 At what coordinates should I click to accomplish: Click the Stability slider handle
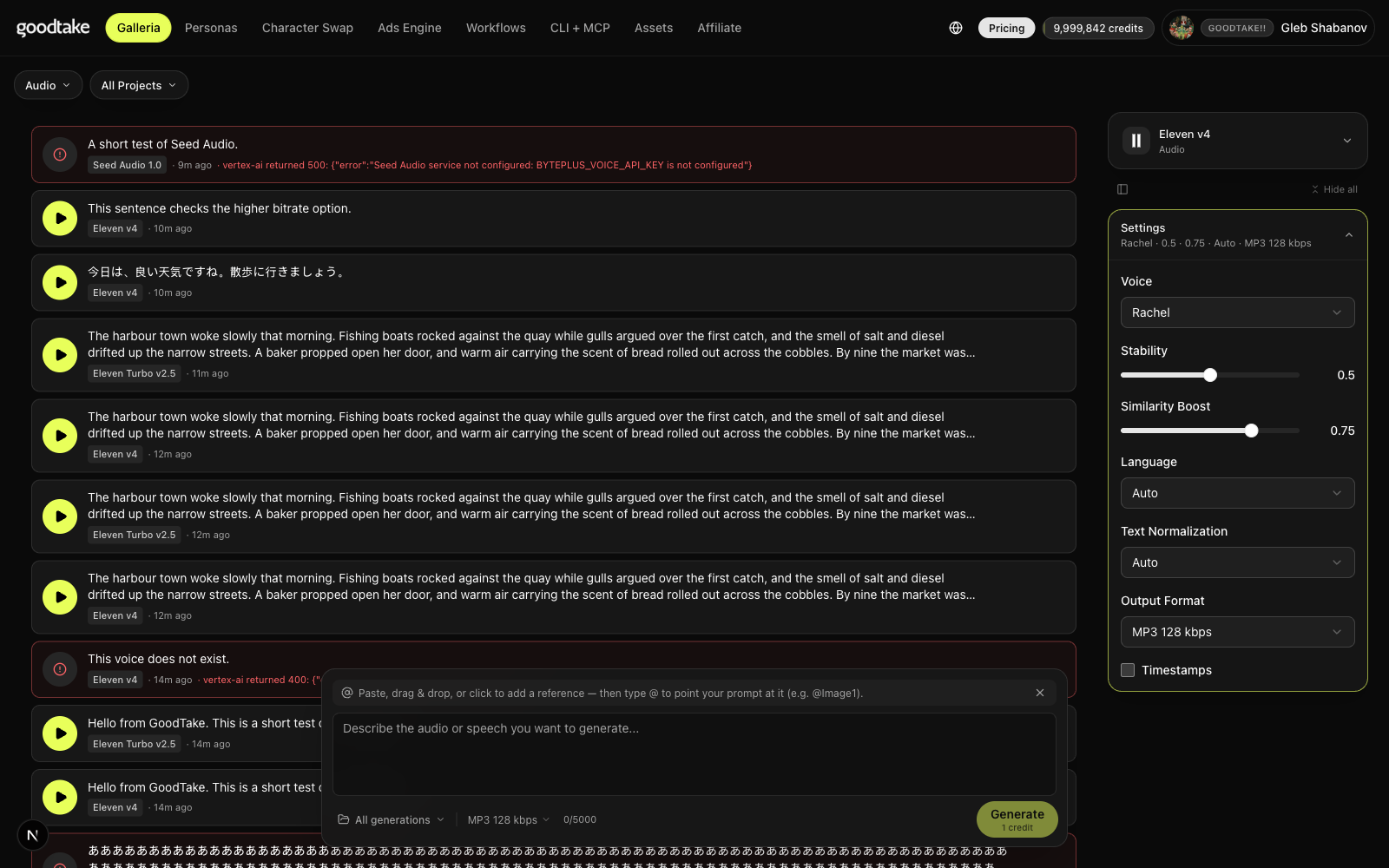(1210, 375)
